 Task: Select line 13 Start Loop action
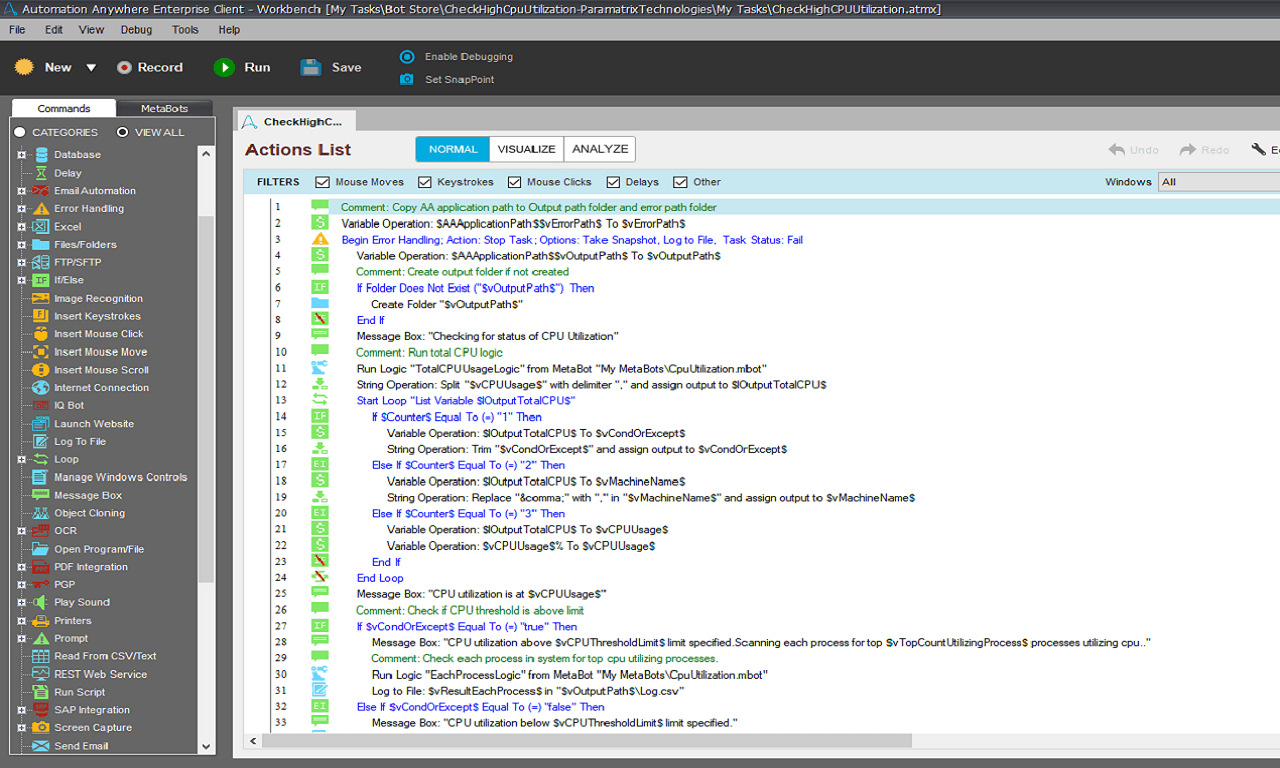coord(466,400)
